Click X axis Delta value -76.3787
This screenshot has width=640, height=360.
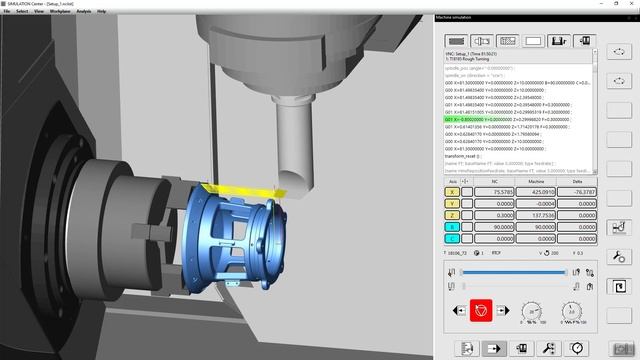pyautogui.click(x=577, y=192)
